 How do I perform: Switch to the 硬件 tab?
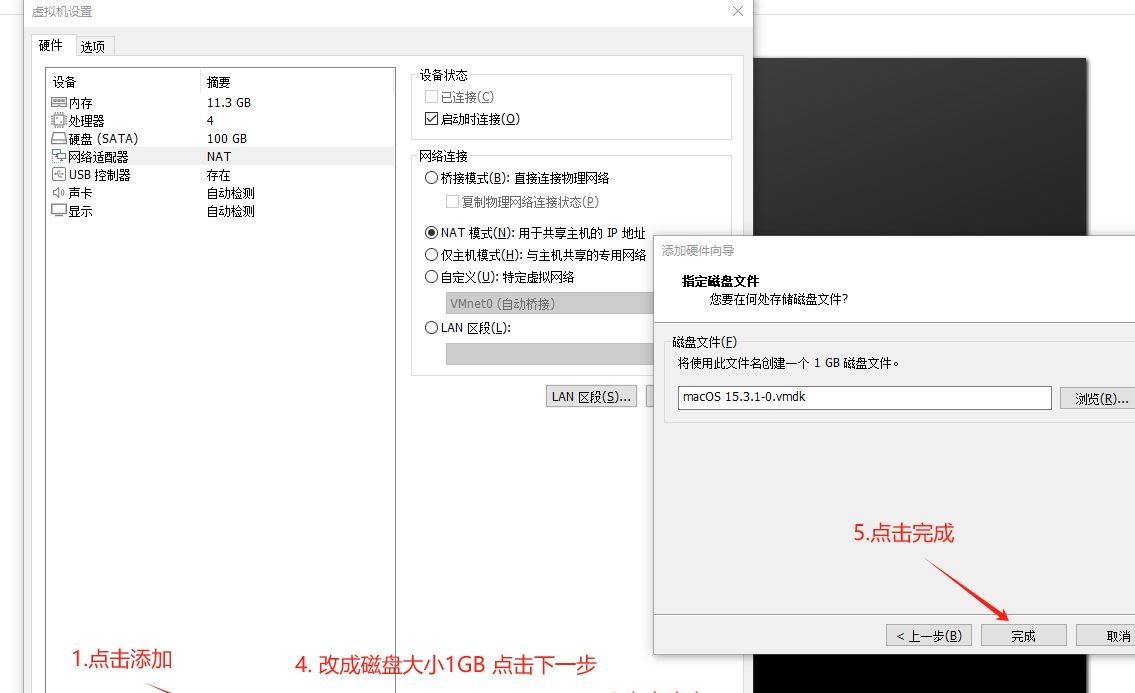pyautogui.click(x=51, y=45)
